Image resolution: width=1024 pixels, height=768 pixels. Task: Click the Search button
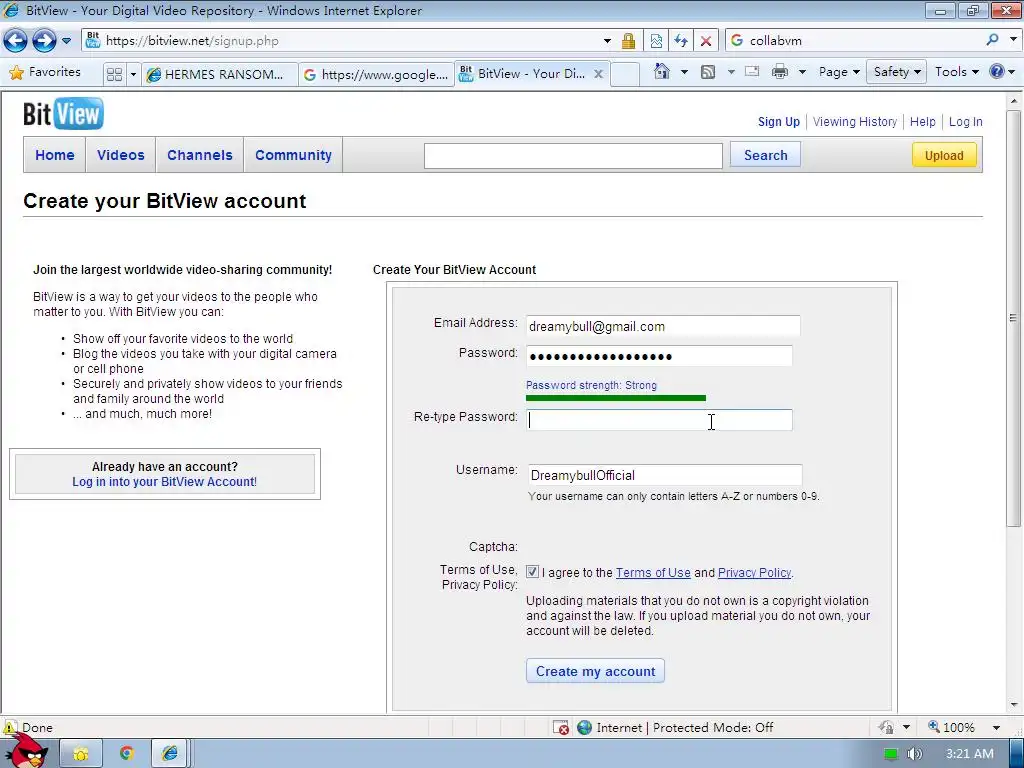point(765,155)
